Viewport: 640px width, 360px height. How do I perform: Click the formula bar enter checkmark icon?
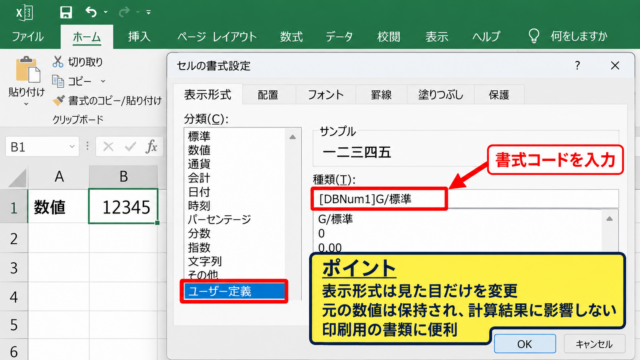coord(130,147)
